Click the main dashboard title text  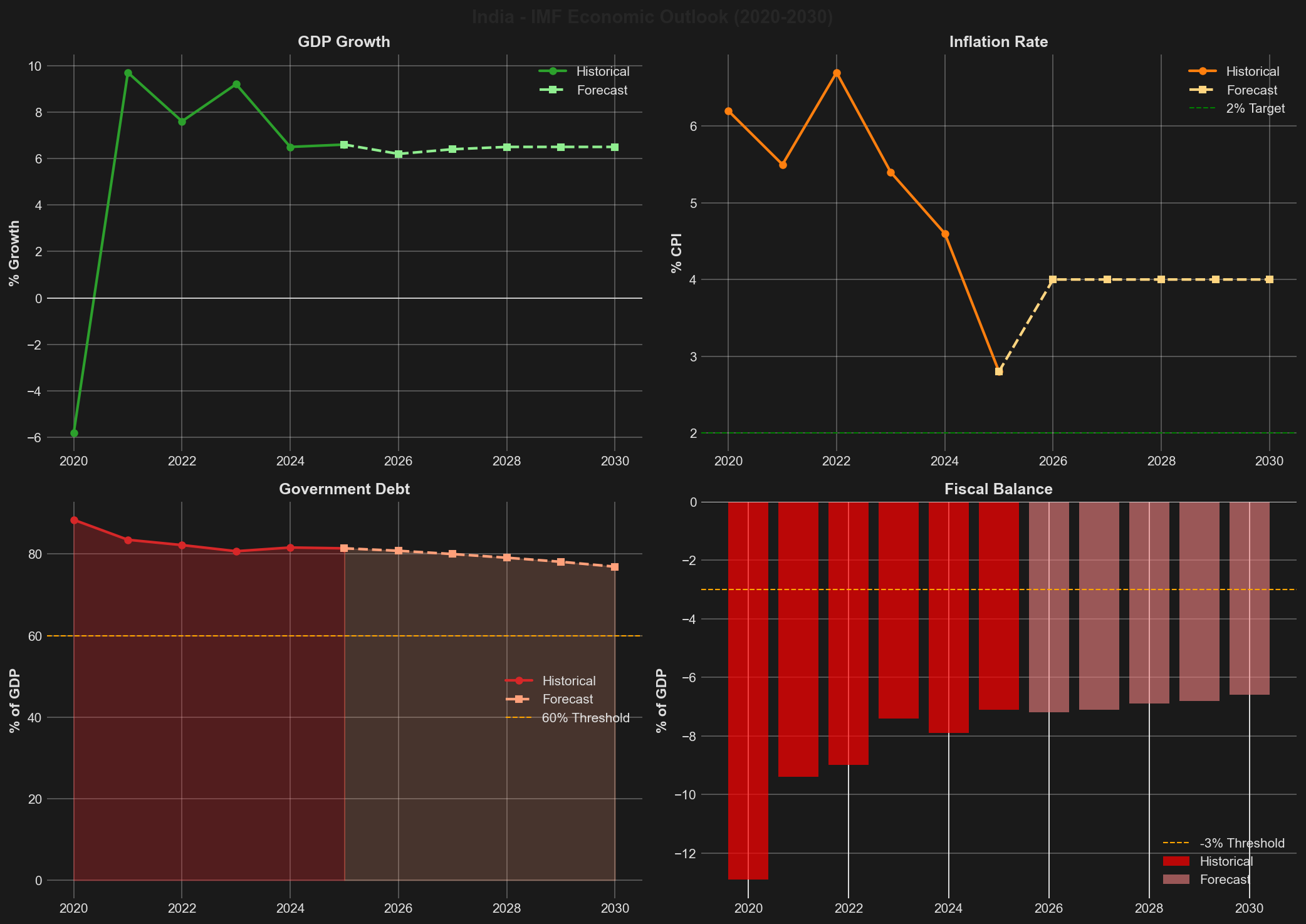tap(652, 17)
